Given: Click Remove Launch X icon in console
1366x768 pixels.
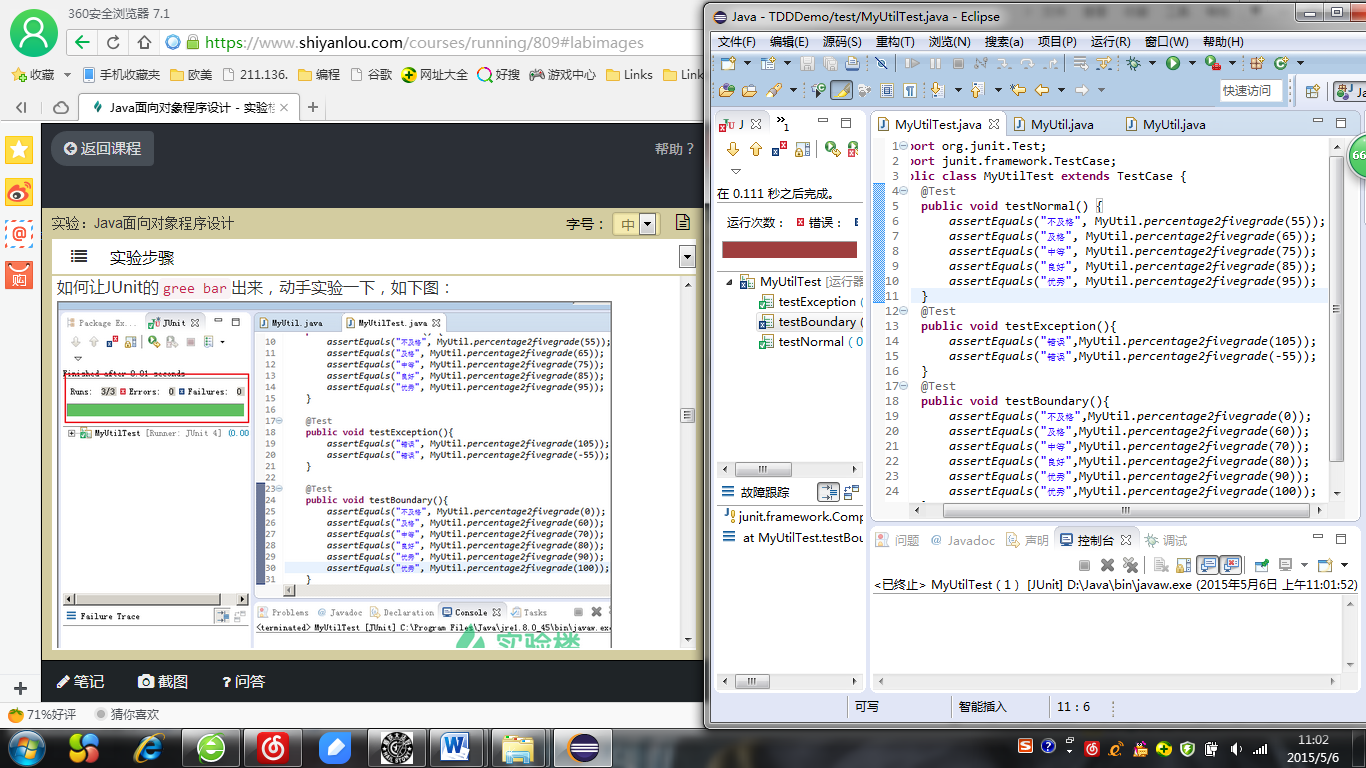Looking at the screenshot, I should (1107, 565).
